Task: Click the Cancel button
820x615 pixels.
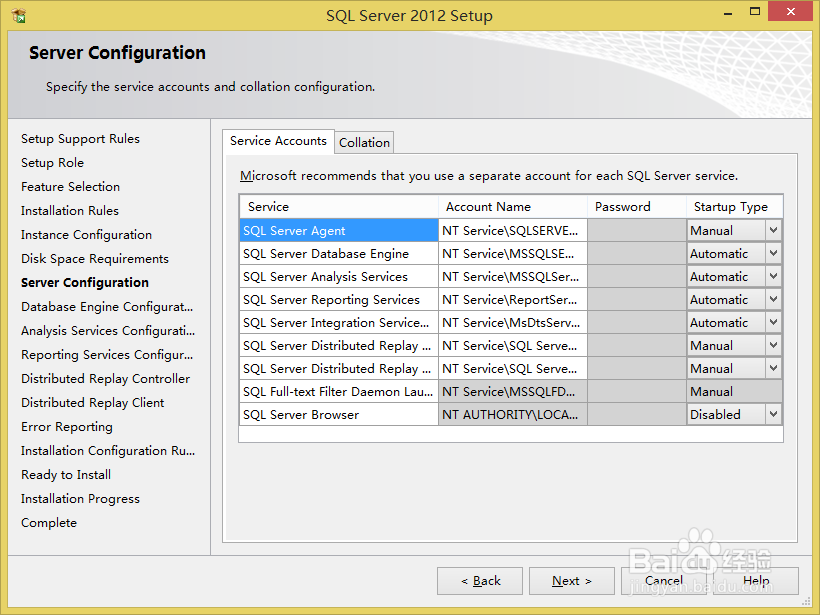Action: (x=664, y=580)
